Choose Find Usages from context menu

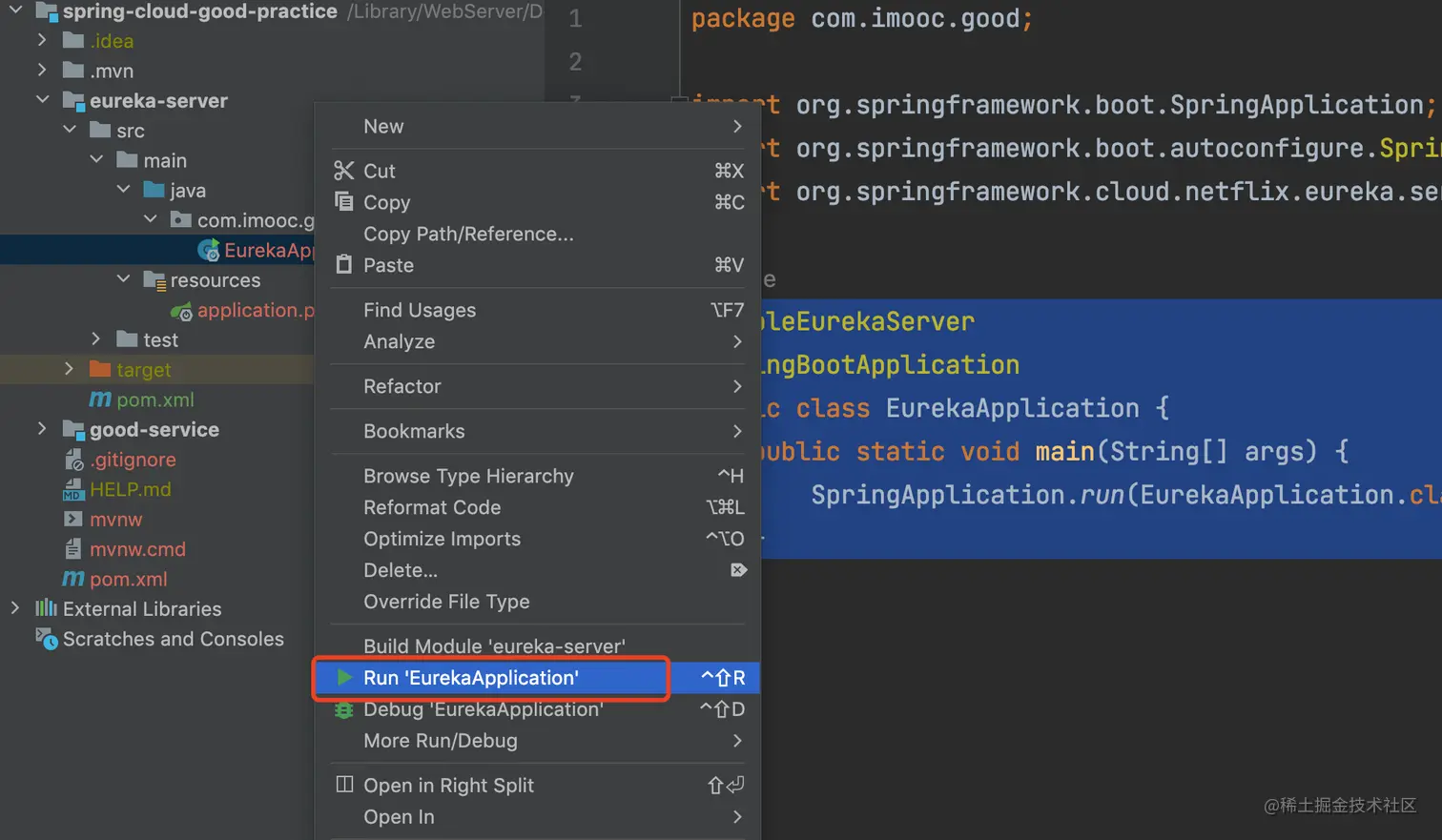tap(420, 310)
